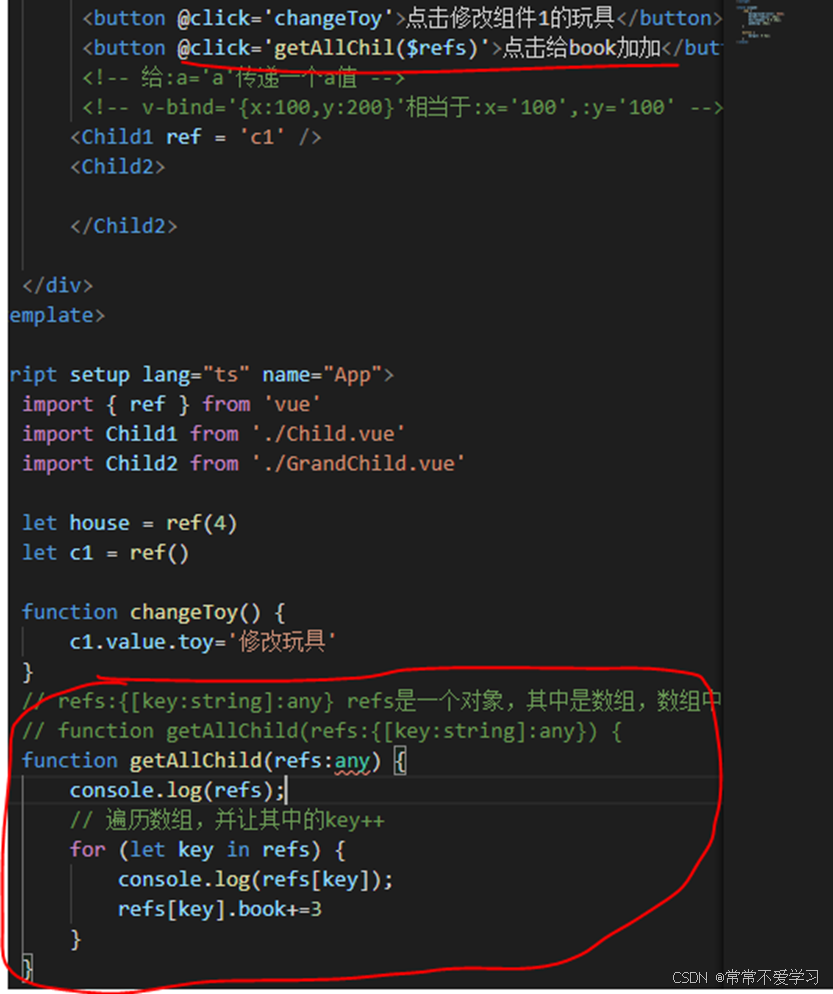
Task: Click the 'console.log(refs);' line
Action: click(178, 791)
